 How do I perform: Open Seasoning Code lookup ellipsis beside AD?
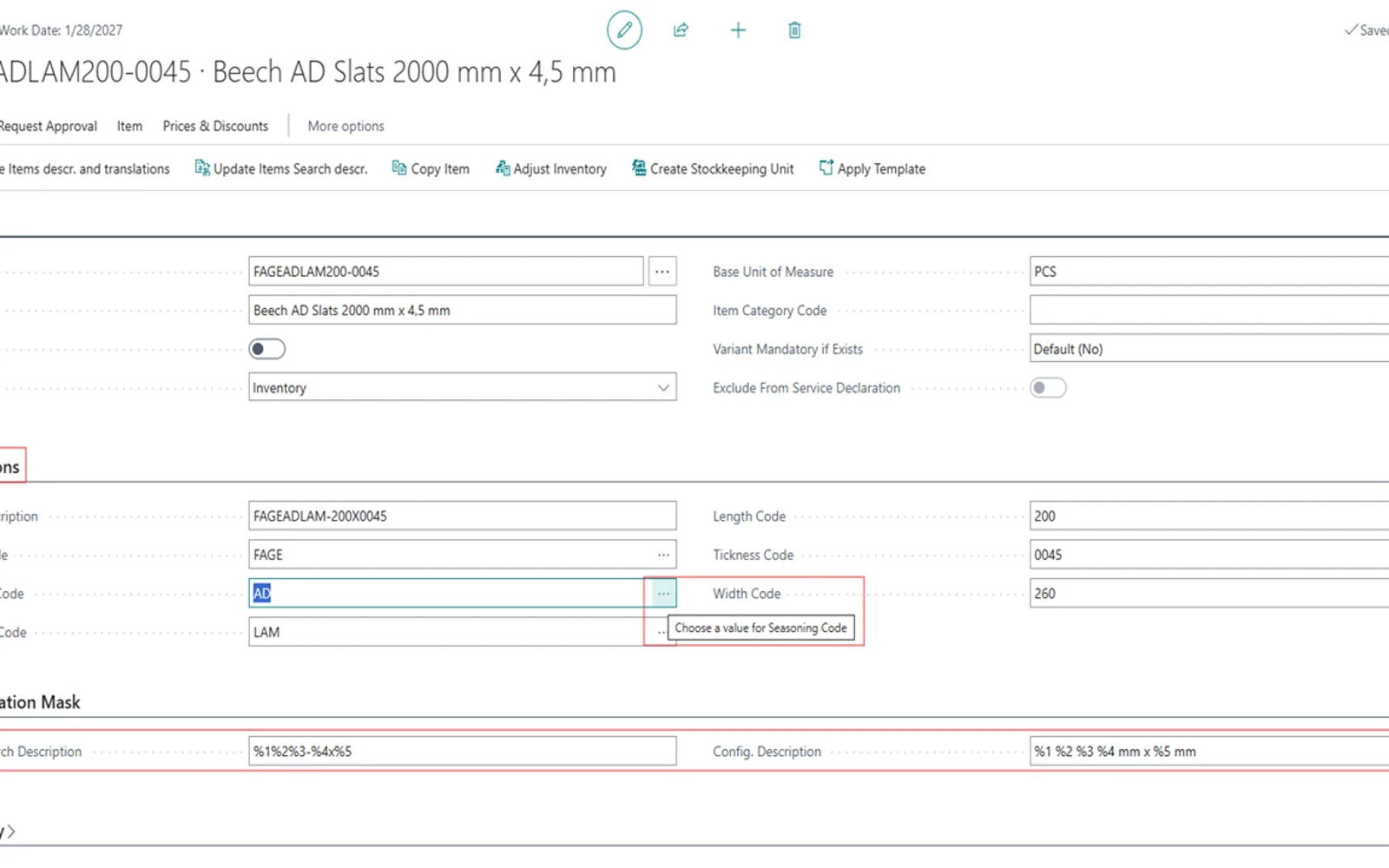click(663, 594)
